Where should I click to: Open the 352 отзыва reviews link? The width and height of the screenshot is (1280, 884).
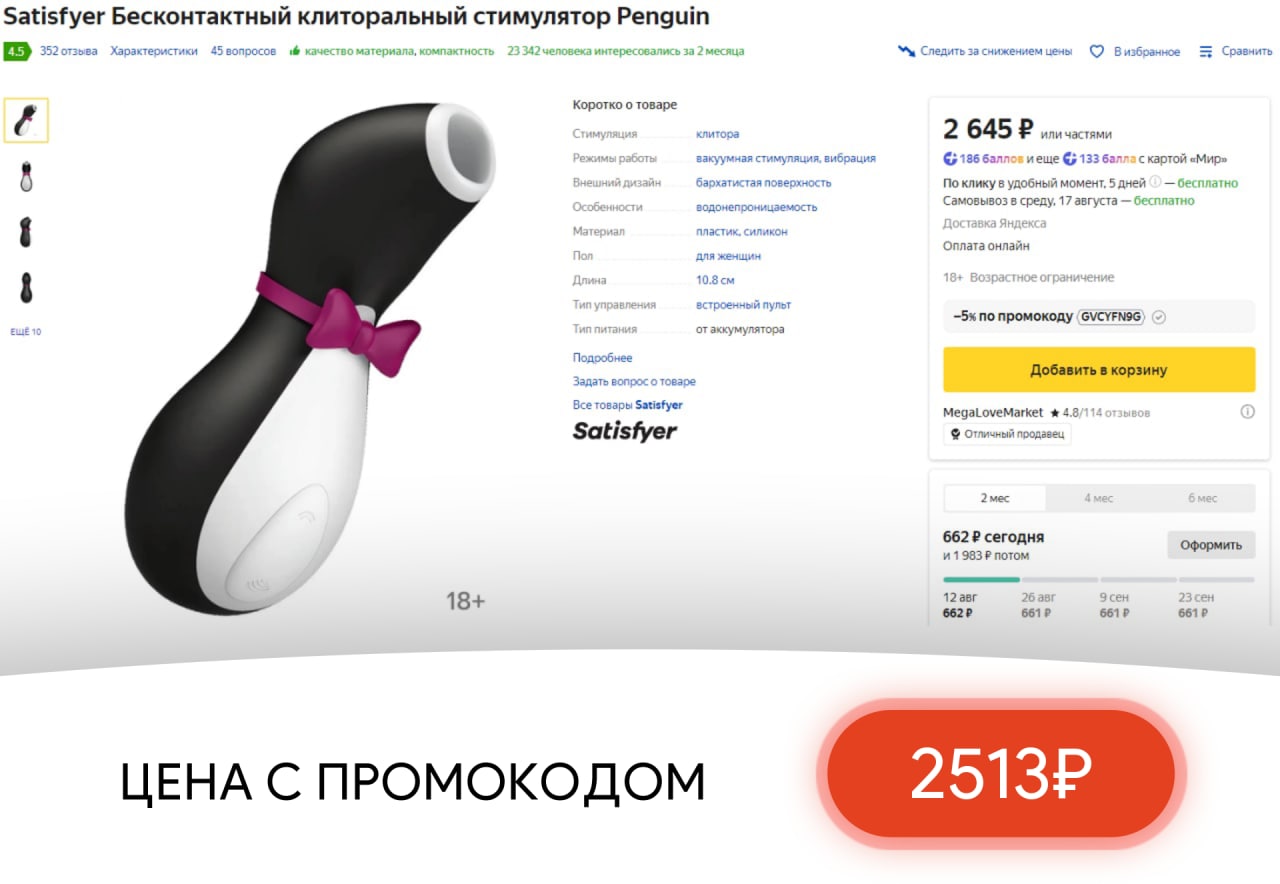coord(69,51)
